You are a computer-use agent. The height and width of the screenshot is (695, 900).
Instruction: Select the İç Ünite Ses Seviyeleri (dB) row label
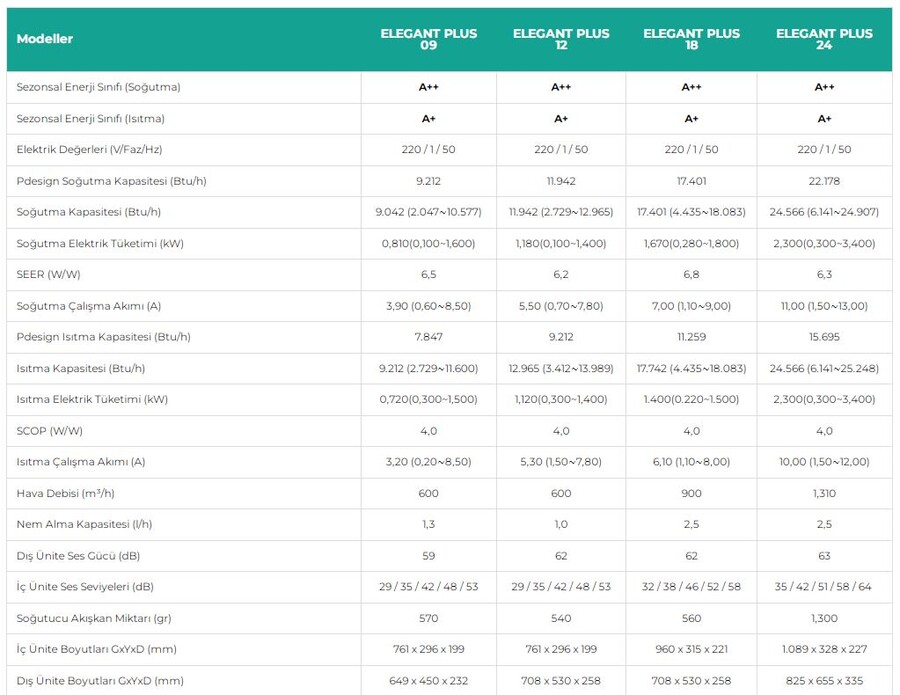click(x=85, y=587)
